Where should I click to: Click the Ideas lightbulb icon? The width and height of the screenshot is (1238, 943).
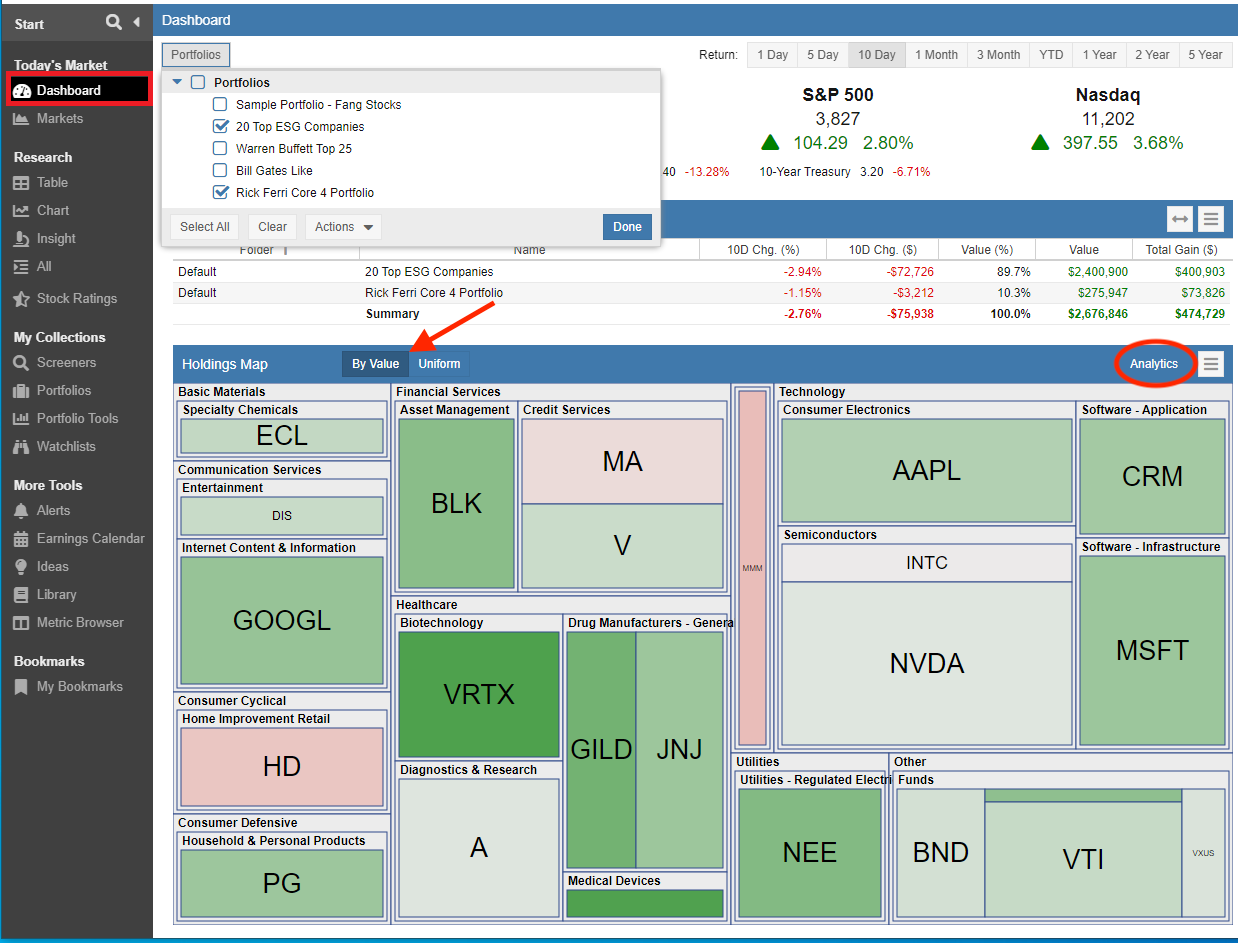point(21,567)
